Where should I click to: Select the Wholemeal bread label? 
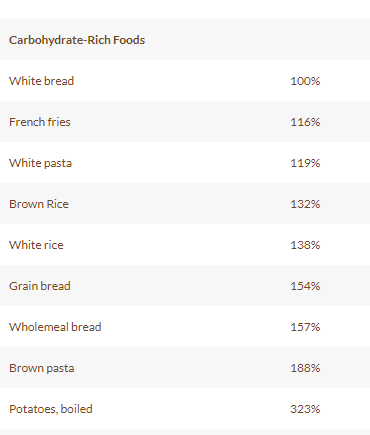(55, 327)
